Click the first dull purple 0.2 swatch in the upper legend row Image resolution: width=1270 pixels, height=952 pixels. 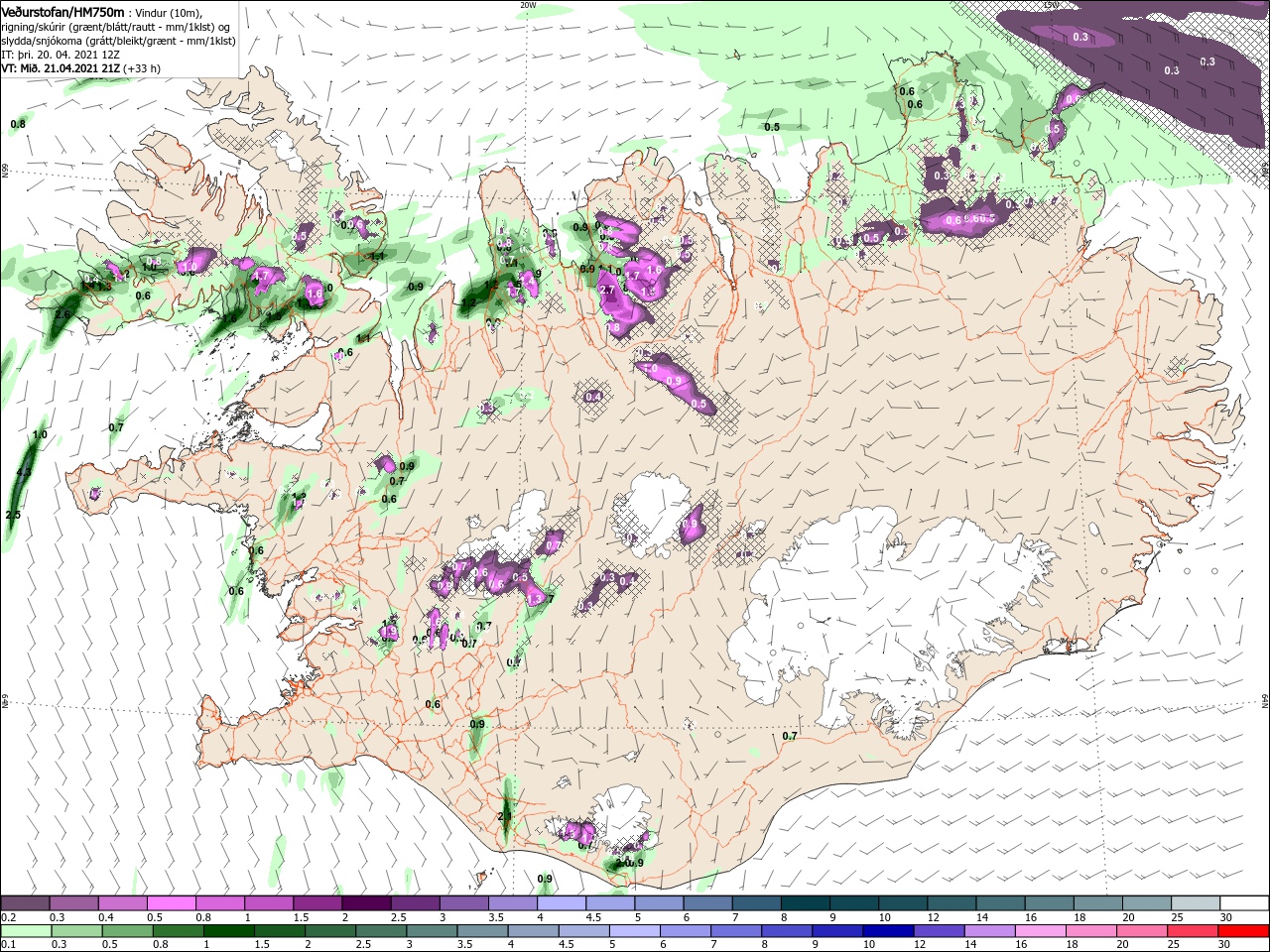pos(25,903)
